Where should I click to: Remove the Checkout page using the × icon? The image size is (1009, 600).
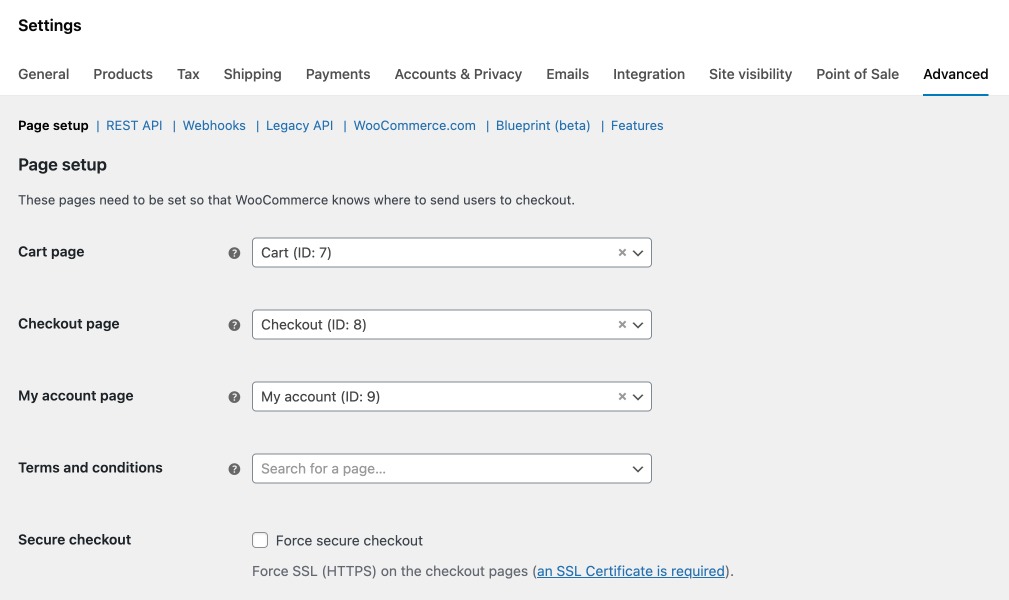[621, 324]
